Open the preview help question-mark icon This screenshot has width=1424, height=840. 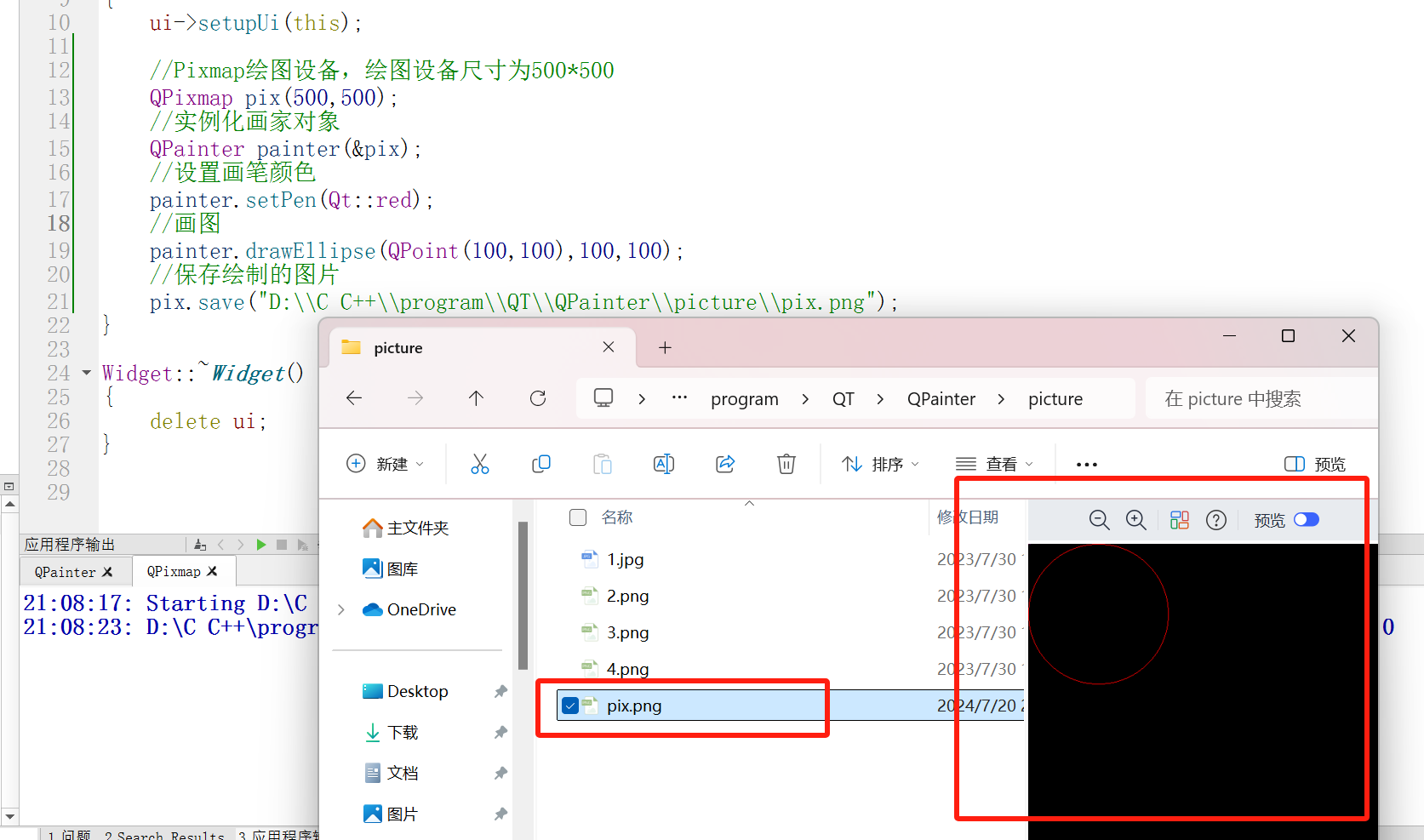[x=1216, y=520]
